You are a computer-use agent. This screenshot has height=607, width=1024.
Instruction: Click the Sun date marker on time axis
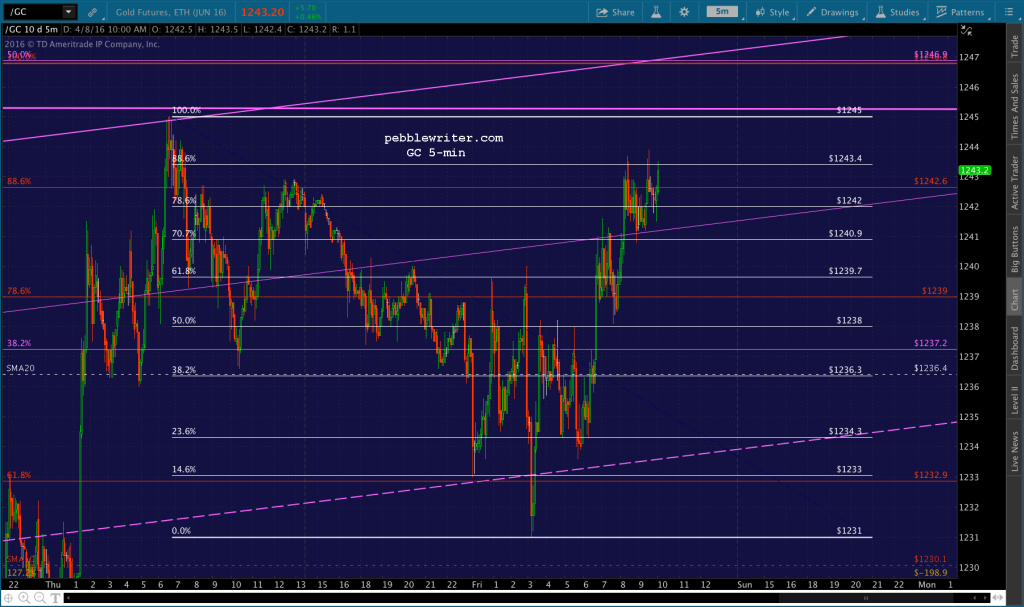[744, 584]
